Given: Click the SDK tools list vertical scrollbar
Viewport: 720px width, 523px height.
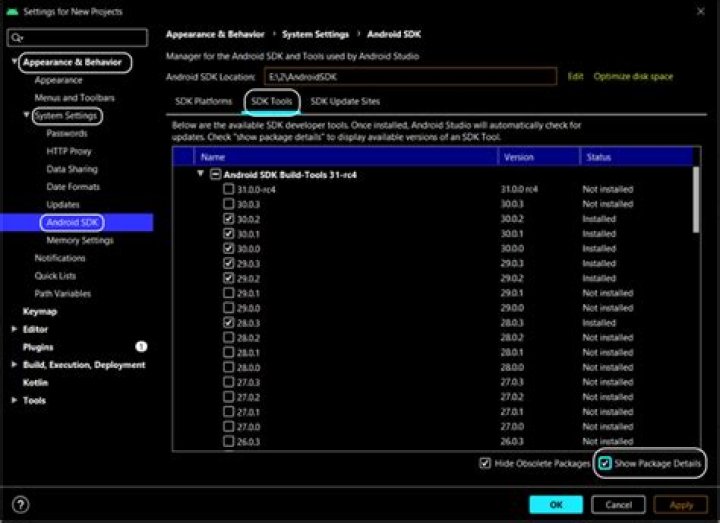Looking at the screenshot, I should click(696, 199).
